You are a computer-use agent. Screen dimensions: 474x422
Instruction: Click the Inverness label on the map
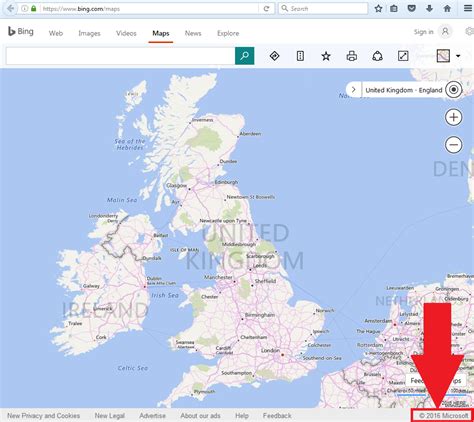coord(203,120)
